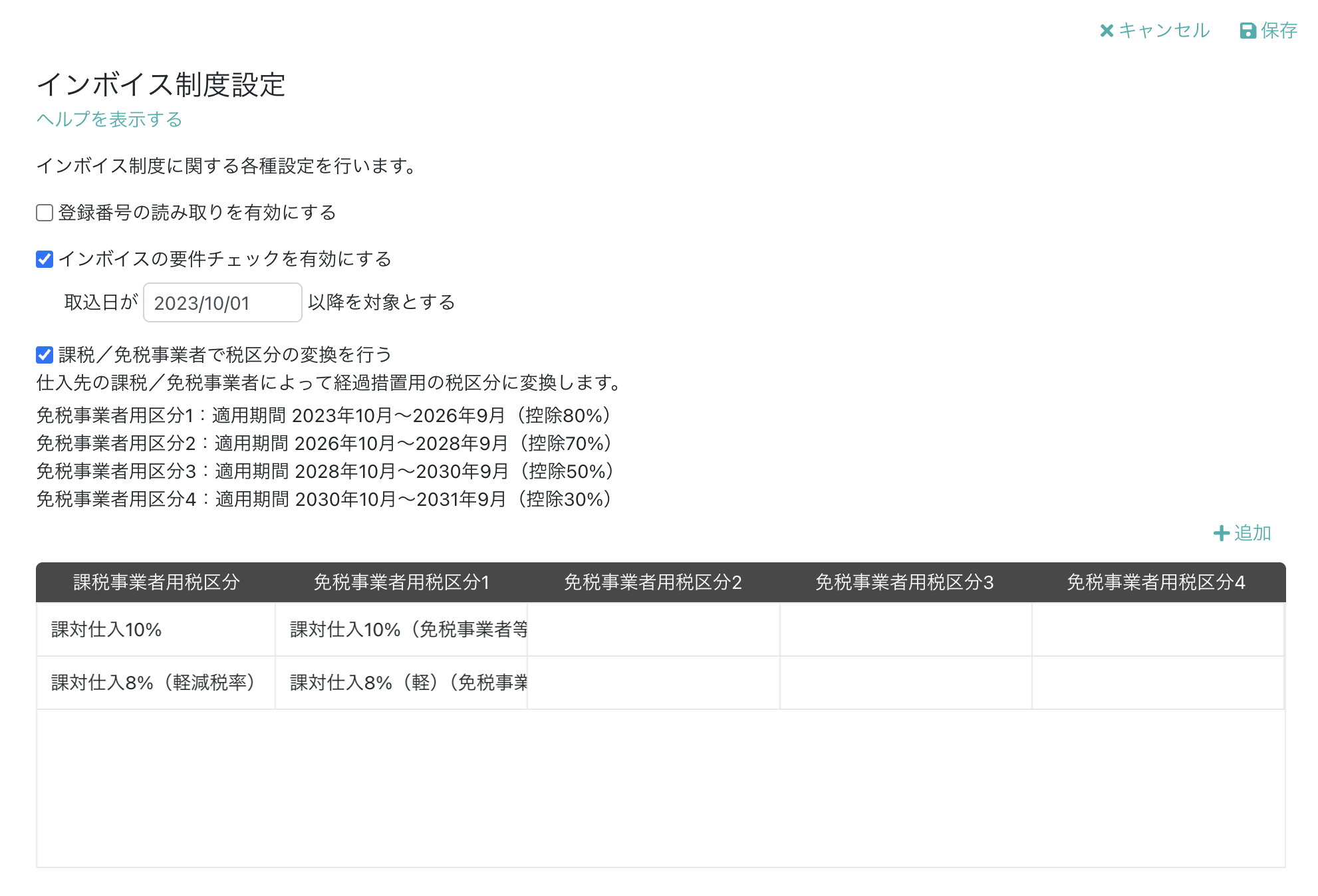Viewport: 1318px width, 896px height.
Task: Click empty 免税事業者用税区分2 cell in 課対仕入8% row
Action: (654, 683)
